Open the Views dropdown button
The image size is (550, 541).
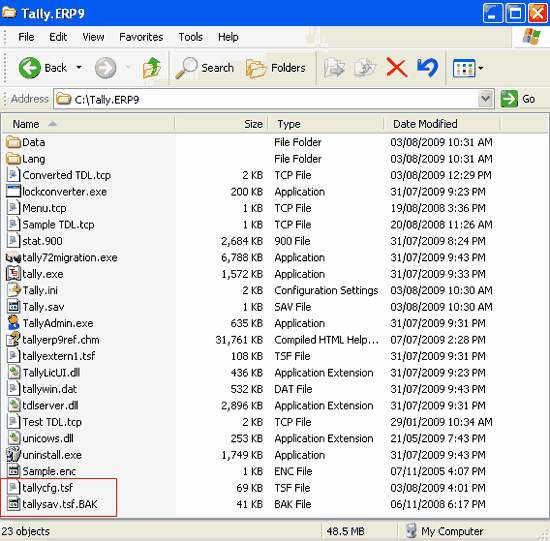coord(468,68)
